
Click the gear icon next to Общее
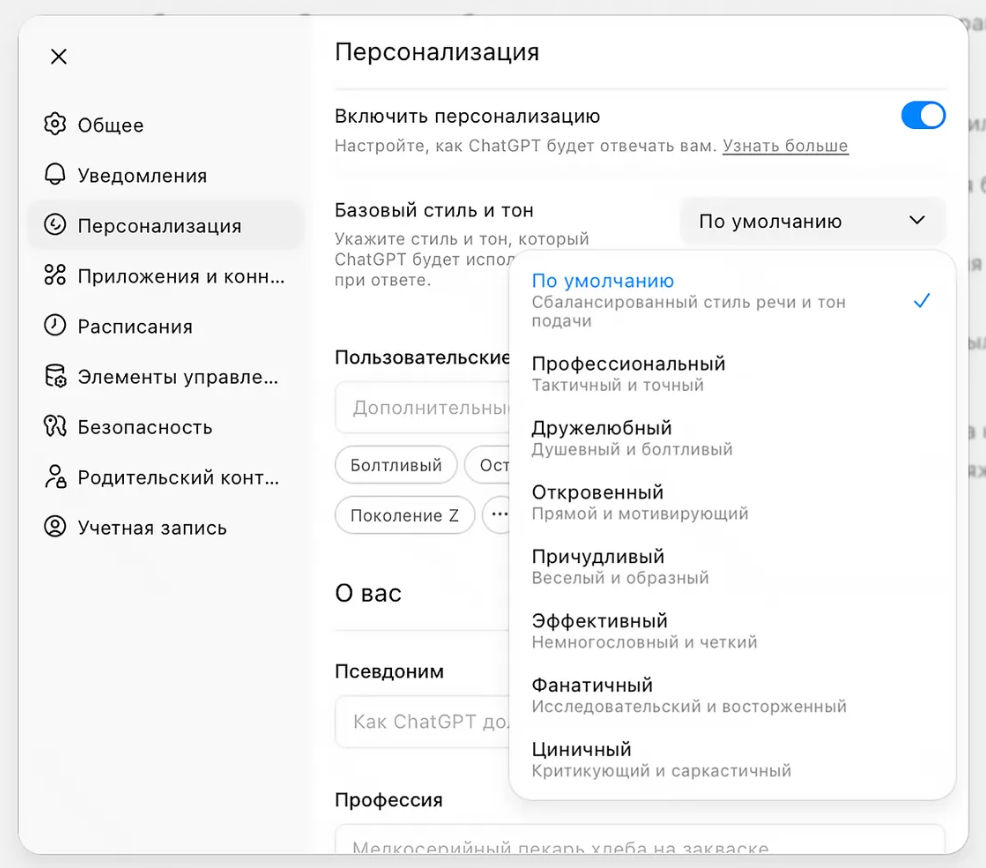coord(55,125)
